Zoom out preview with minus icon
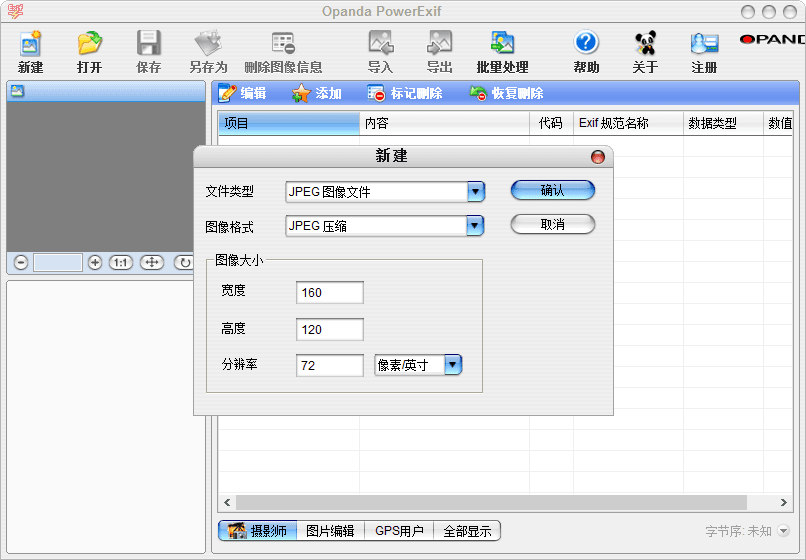Screen dimensions: 806x560 pos(21,263)
